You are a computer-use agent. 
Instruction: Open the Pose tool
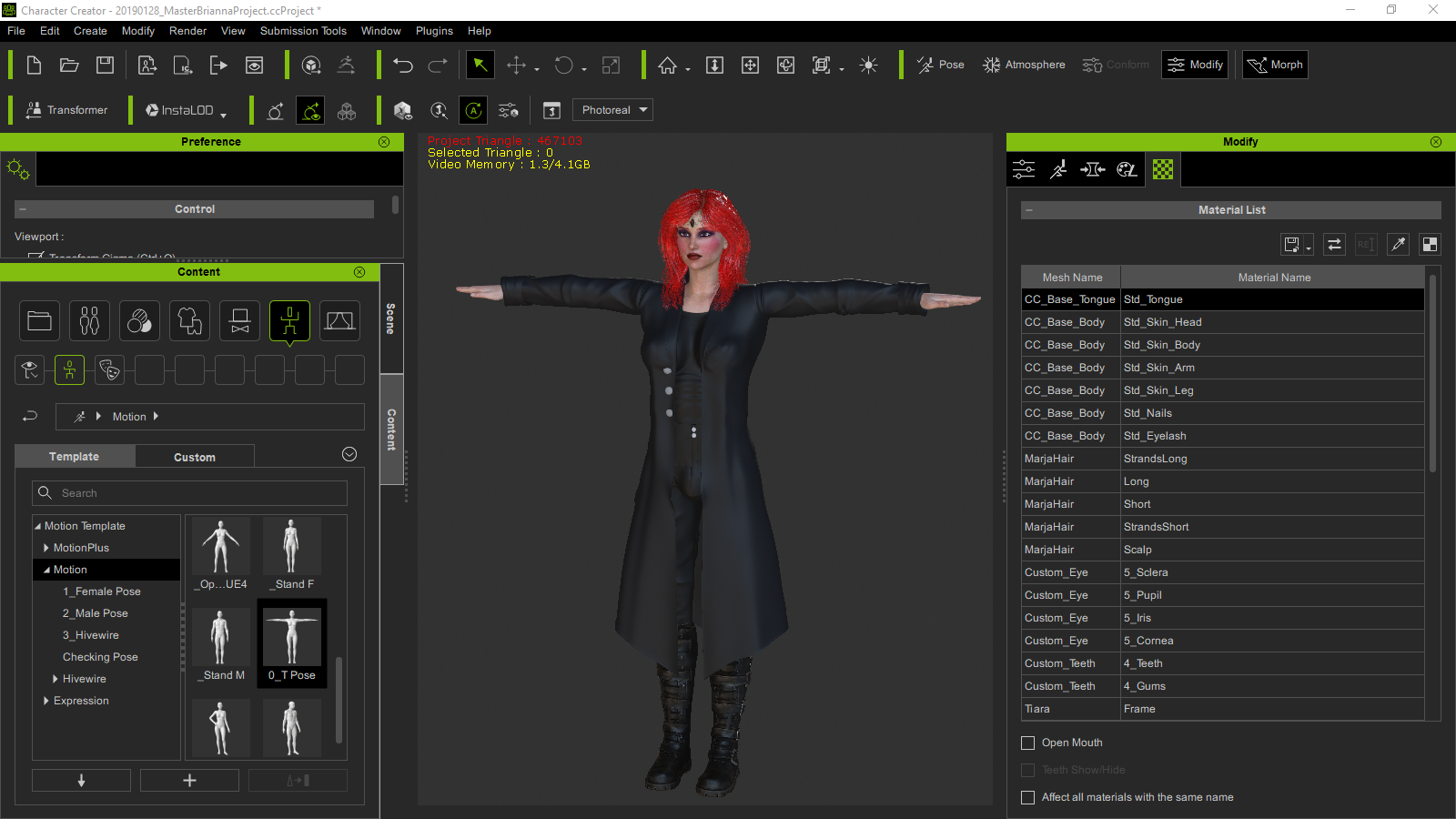[941, 65]
